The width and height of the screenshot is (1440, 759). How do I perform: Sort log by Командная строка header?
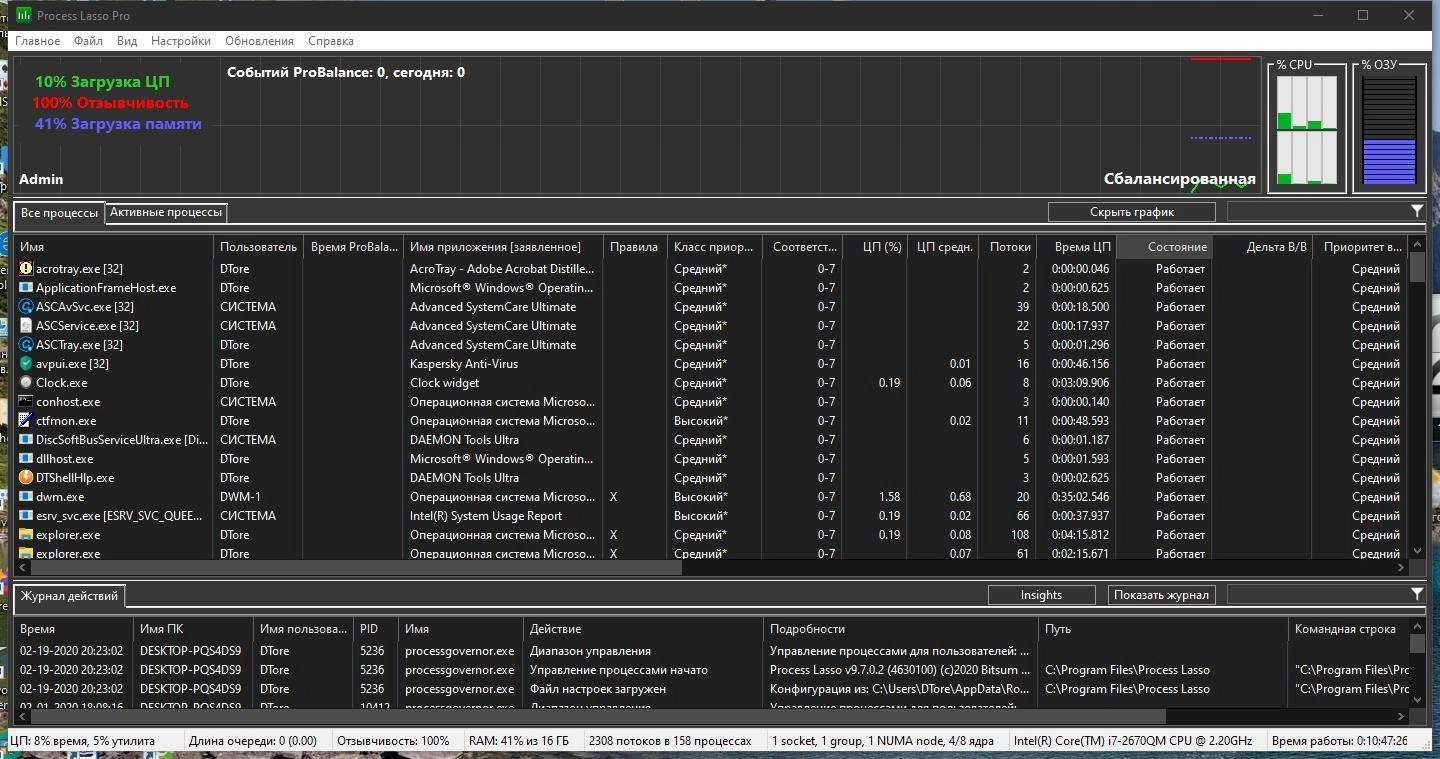[x=1349, y=629]
